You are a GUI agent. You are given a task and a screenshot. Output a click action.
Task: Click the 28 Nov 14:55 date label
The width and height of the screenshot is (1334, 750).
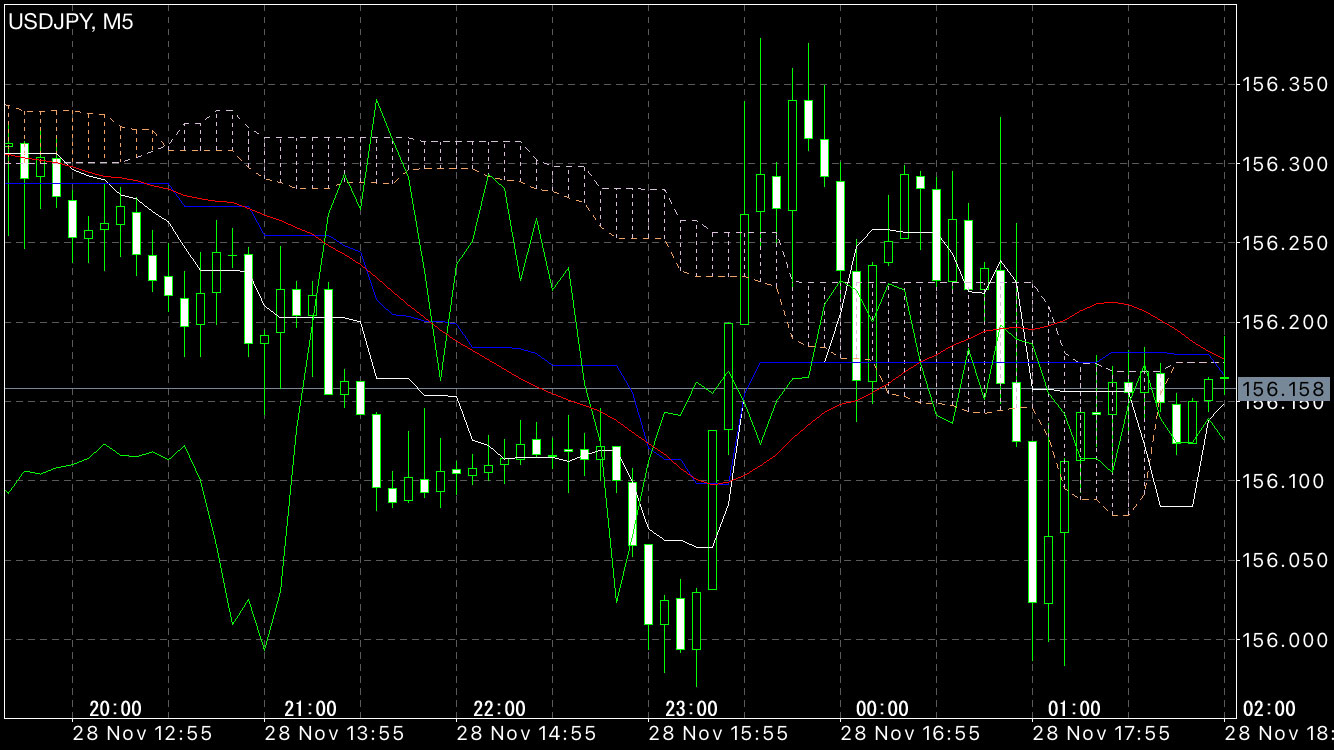tap(526, 734)
